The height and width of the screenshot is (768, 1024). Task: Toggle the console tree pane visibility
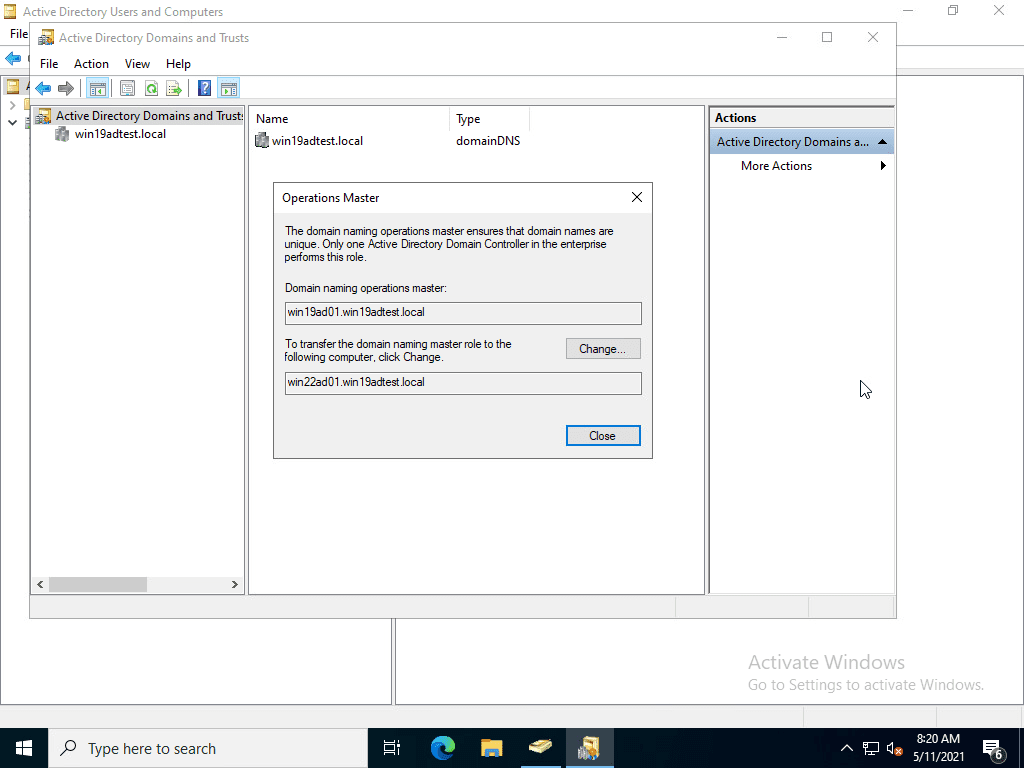pyautogui.click(x=97, y=88)
